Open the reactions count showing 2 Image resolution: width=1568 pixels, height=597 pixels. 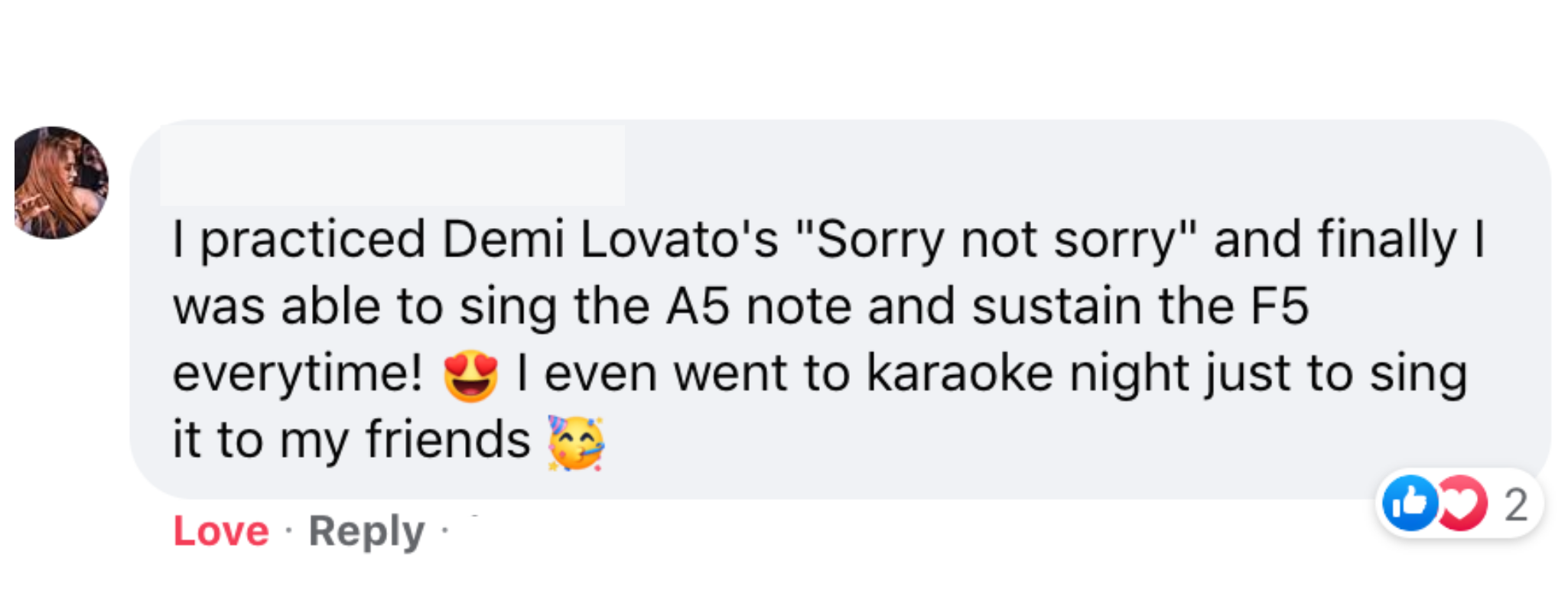coord(1516,505)
